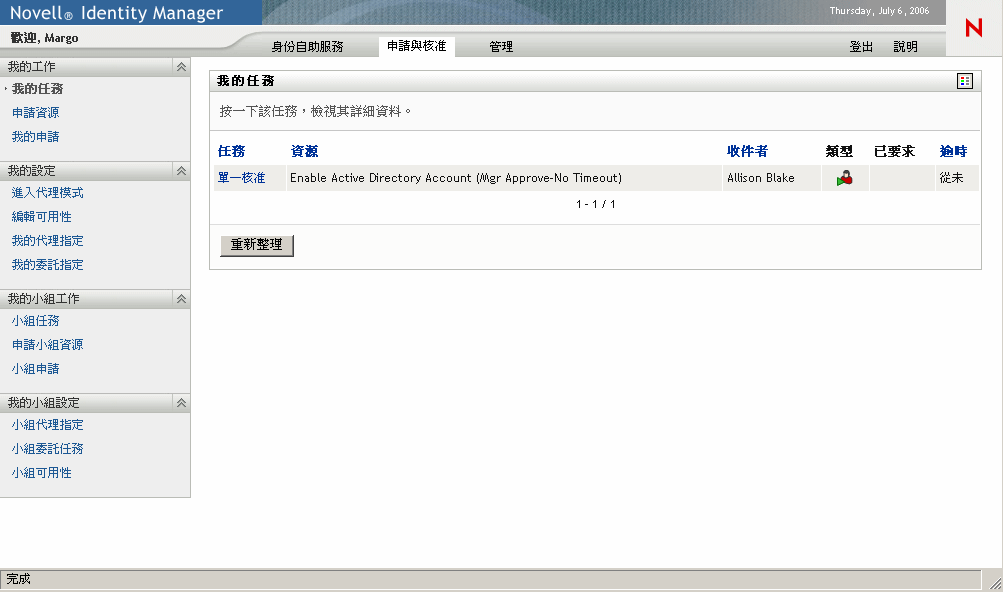1003x592 pixels.
Task: Open 我的申請 in the sidebar
Action: 35,137
